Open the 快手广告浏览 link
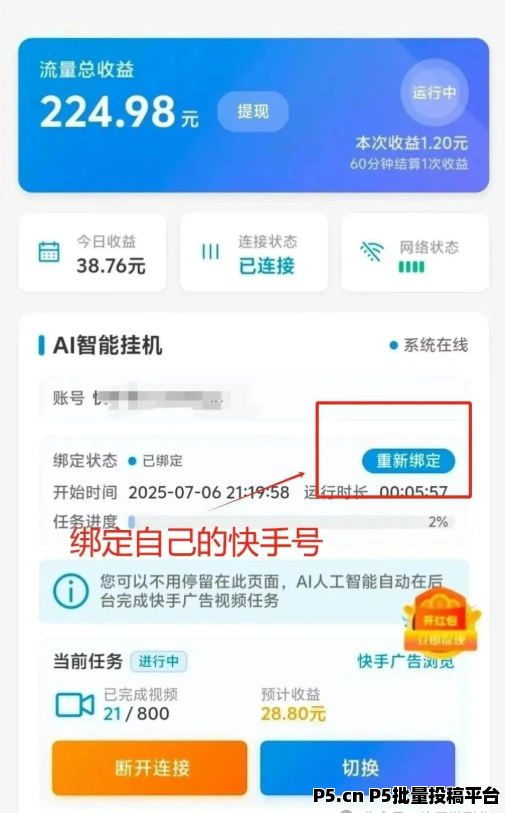 (405, 662)
